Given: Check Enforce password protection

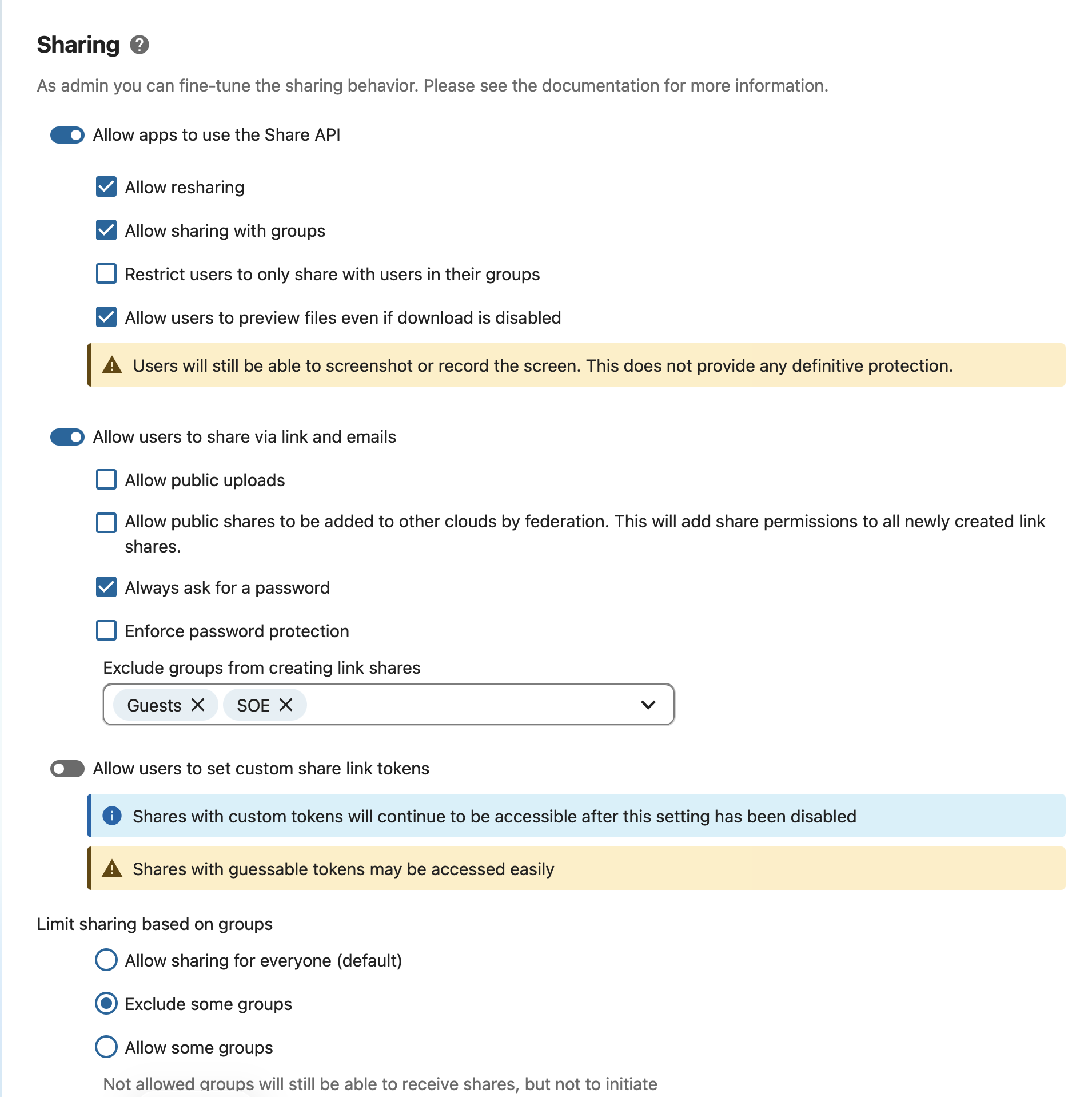Looking at the screenshot, I should click(106, 631).
